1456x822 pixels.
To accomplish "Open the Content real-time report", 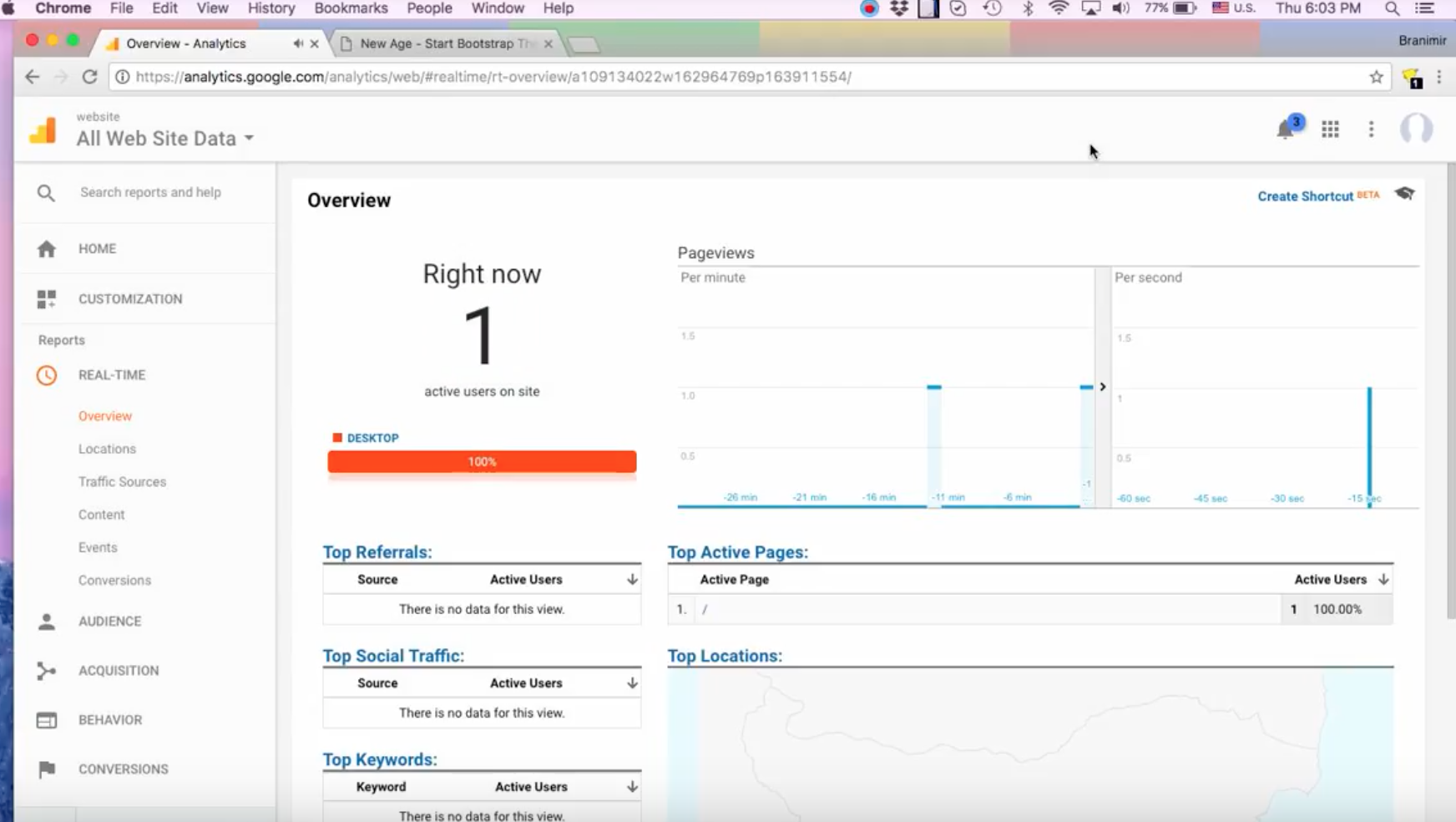I will click(x=102, y=515).
